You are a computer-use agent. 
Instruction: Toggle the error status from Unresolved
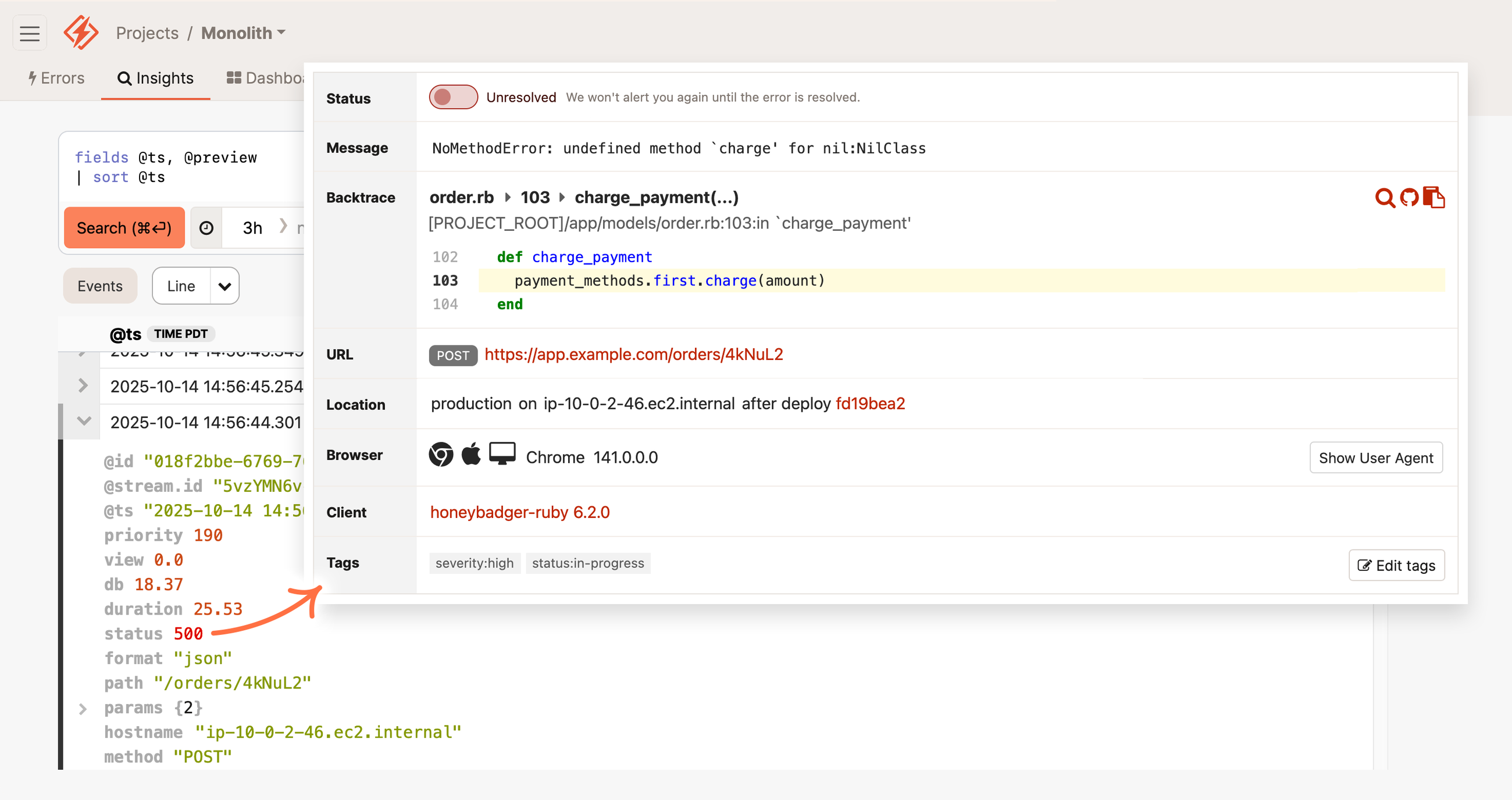click(x=453, y=97)
